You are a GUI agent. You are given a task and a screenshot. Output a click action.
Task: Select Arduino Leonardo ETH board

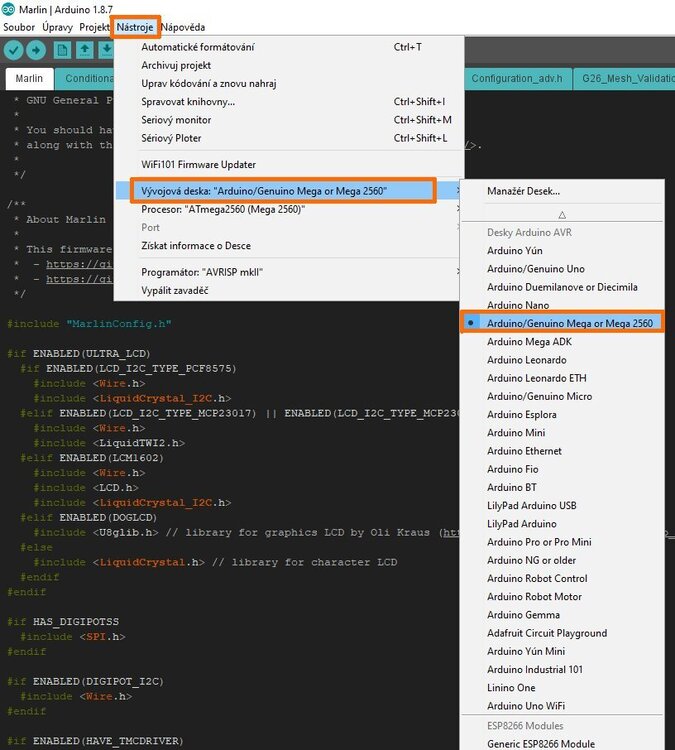click(x=562, y=378)
